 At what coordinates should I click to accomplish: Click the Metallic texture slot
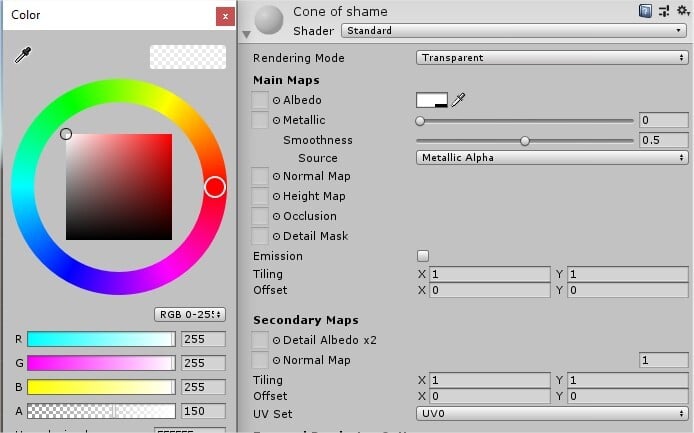(260, 120)
